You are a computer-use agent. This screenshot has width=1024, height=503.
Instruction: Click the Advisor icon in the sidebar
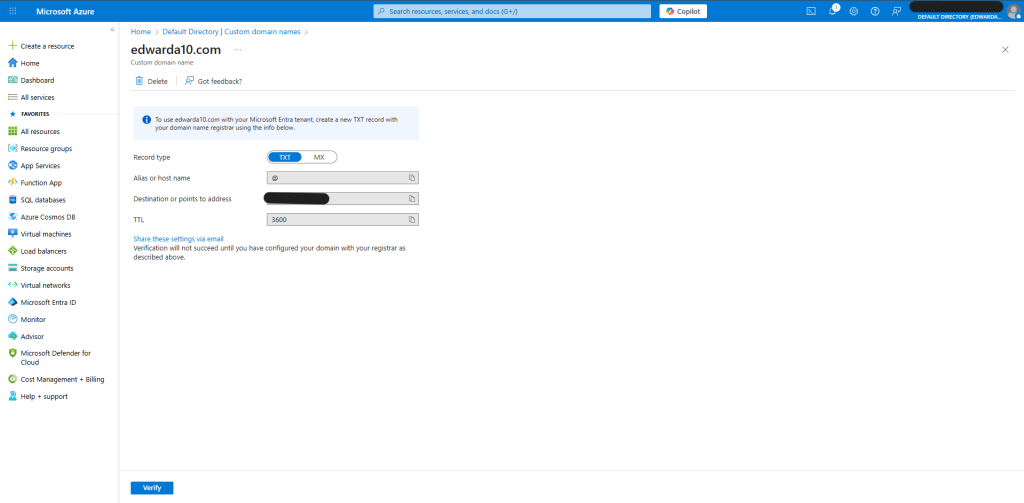point(12,336)
